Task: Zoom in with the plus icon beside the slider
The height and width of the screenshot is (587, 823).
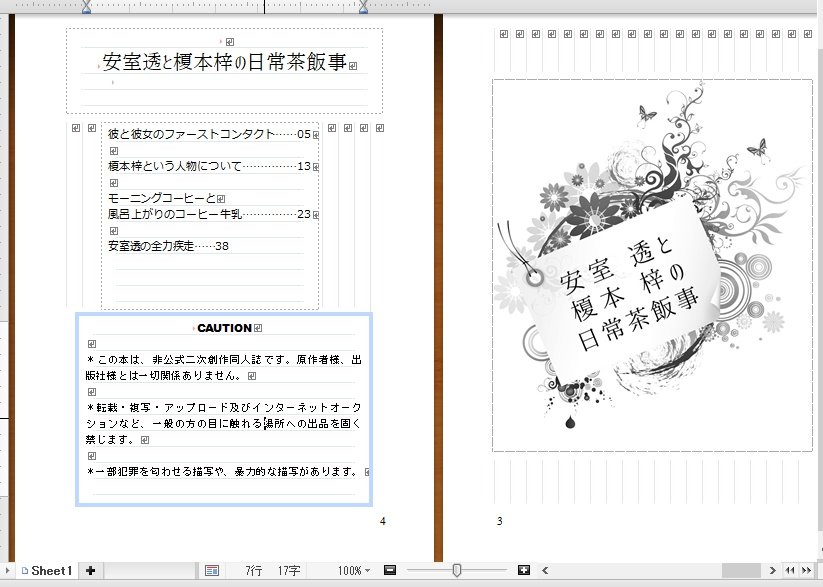Action: click(523, 570)
